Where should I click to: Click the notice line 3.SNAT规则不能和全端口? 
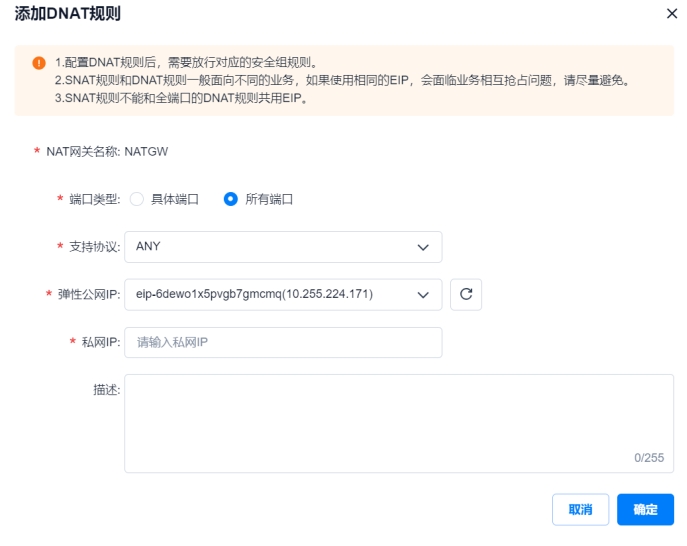[x=181, y=98]
